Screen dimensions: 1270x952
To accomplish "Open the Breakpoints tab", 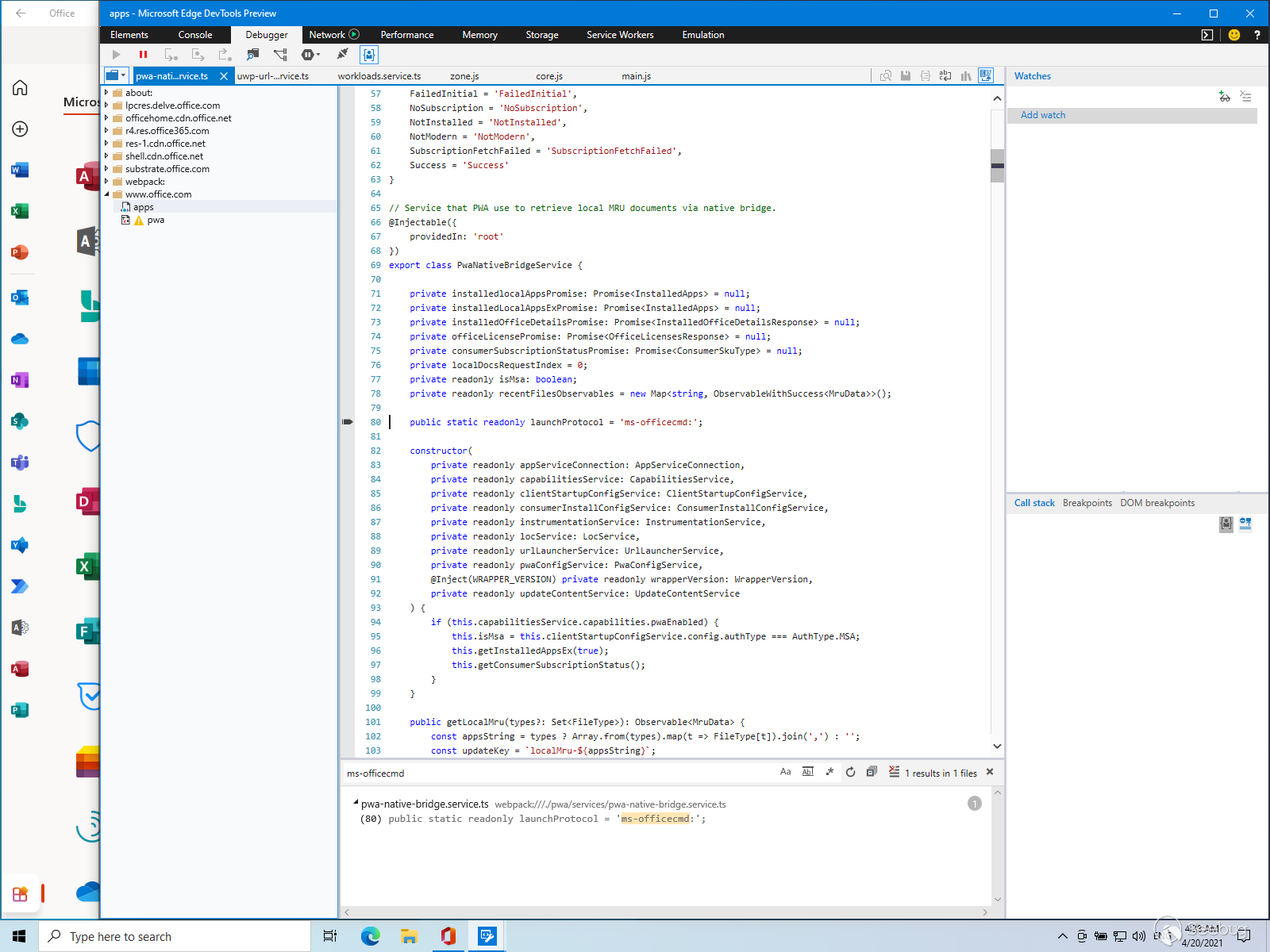I will tap(1087, 503).
